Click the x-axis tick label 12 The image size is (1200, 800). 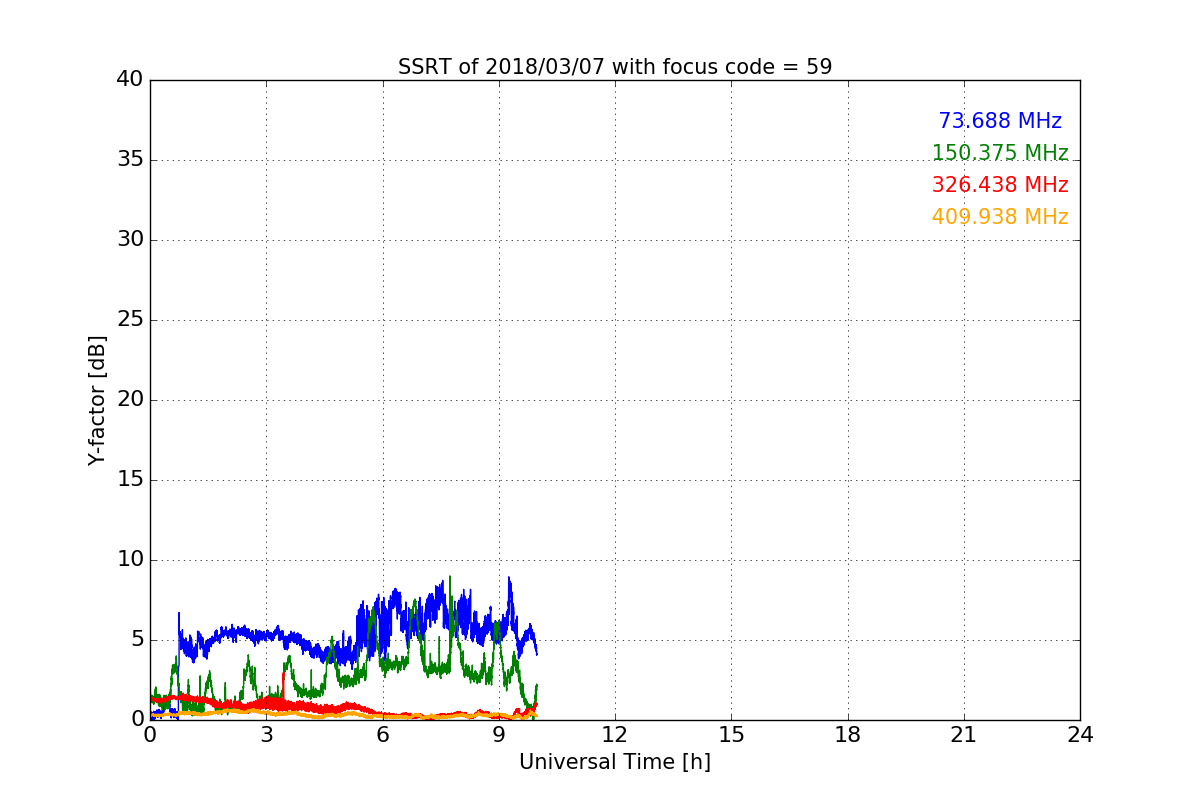pos(615,735)
